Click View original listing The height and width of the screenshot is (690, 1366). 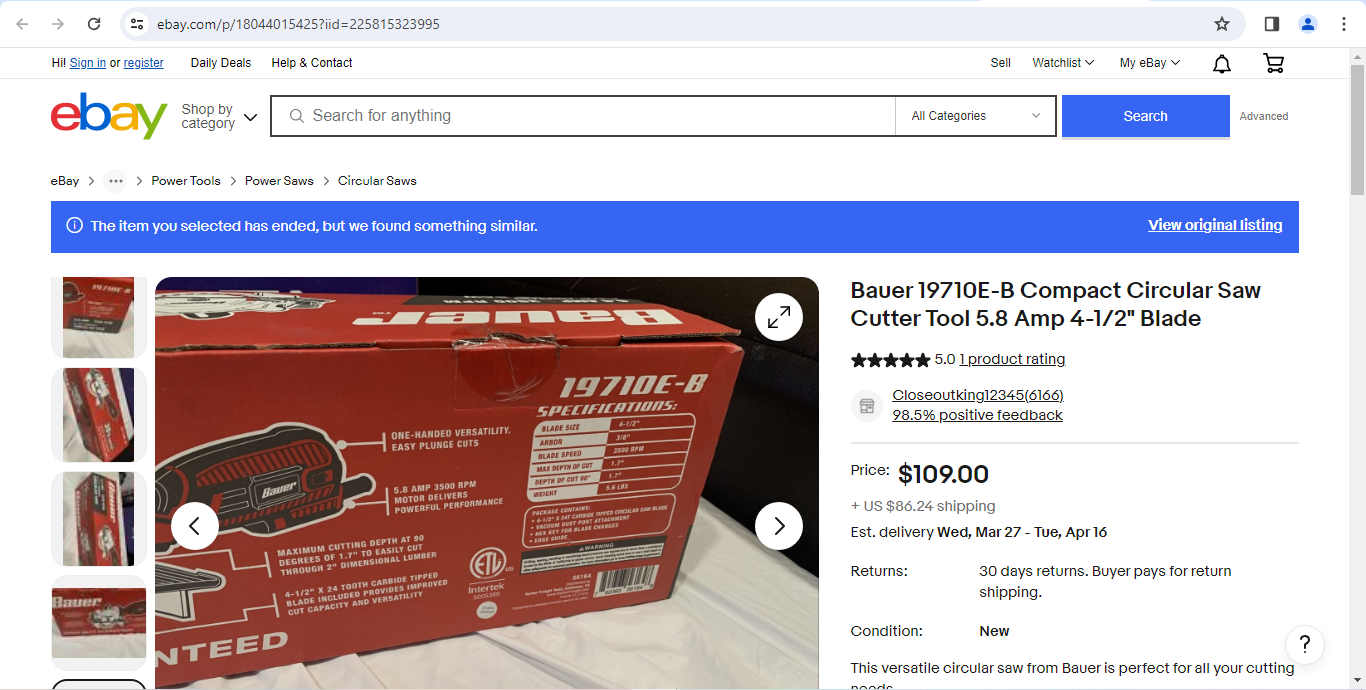1215,226
